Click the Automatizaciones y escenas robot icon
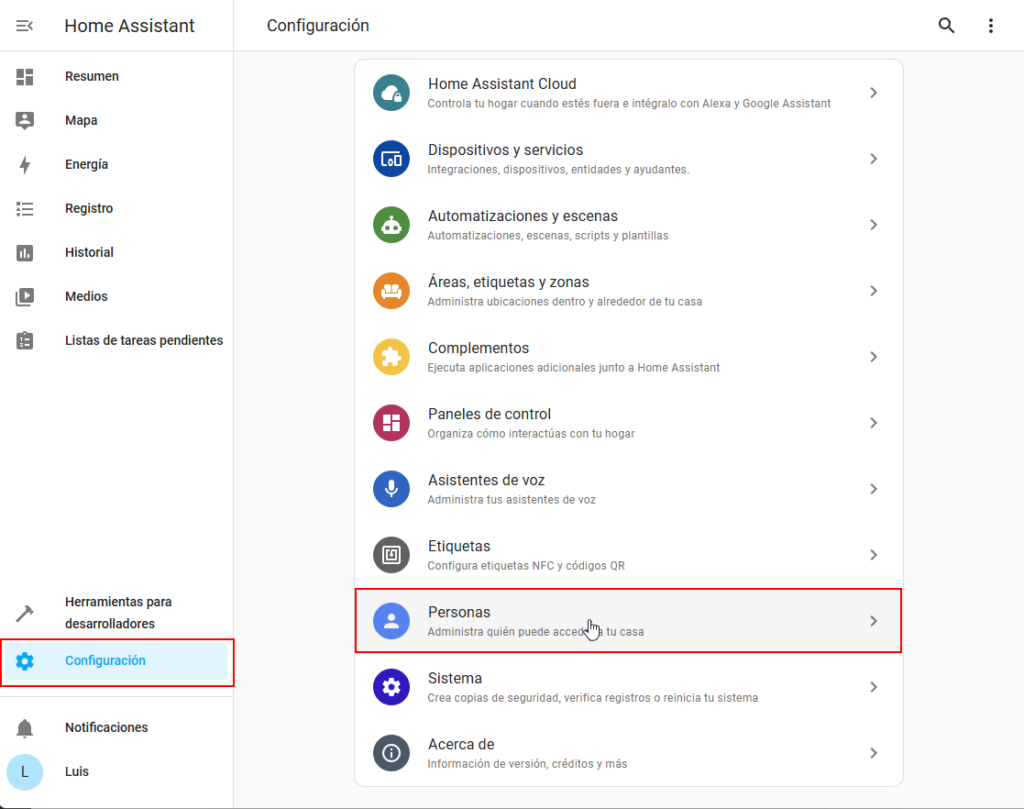 coord(391,225)
